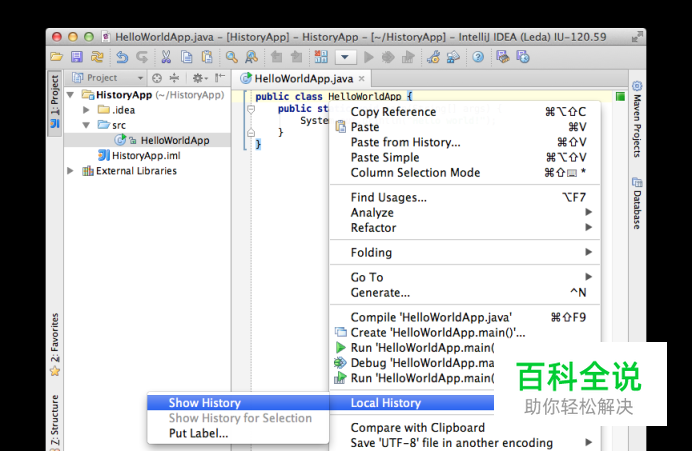Choose green-arrow Run 'HelloWorldApp.main()' entry

point(412,348)
